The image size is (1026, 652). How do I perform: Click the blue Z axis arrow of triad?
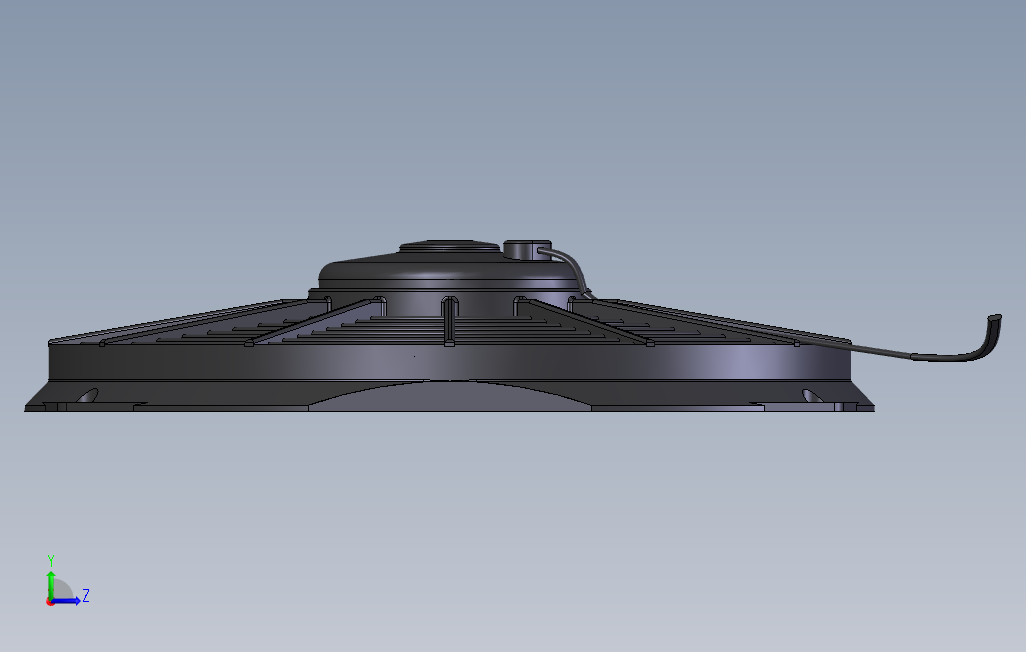(x=67, y=601)
